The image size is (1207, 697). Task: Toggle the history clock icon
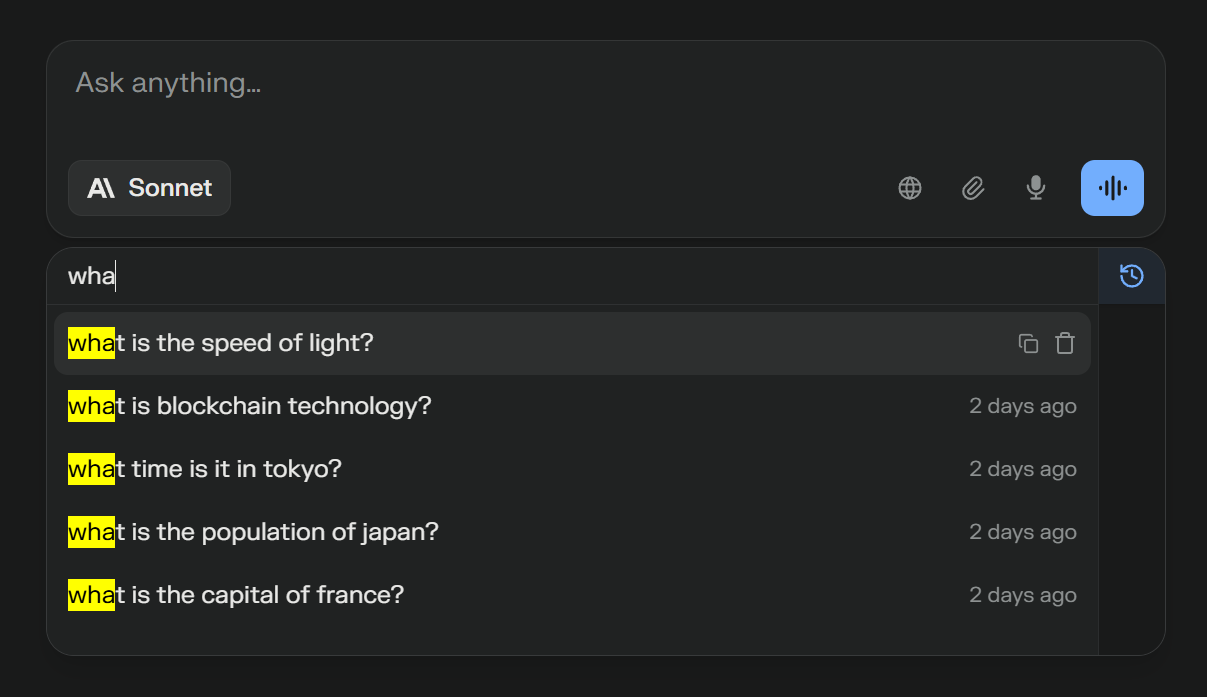coord(1131,276)
